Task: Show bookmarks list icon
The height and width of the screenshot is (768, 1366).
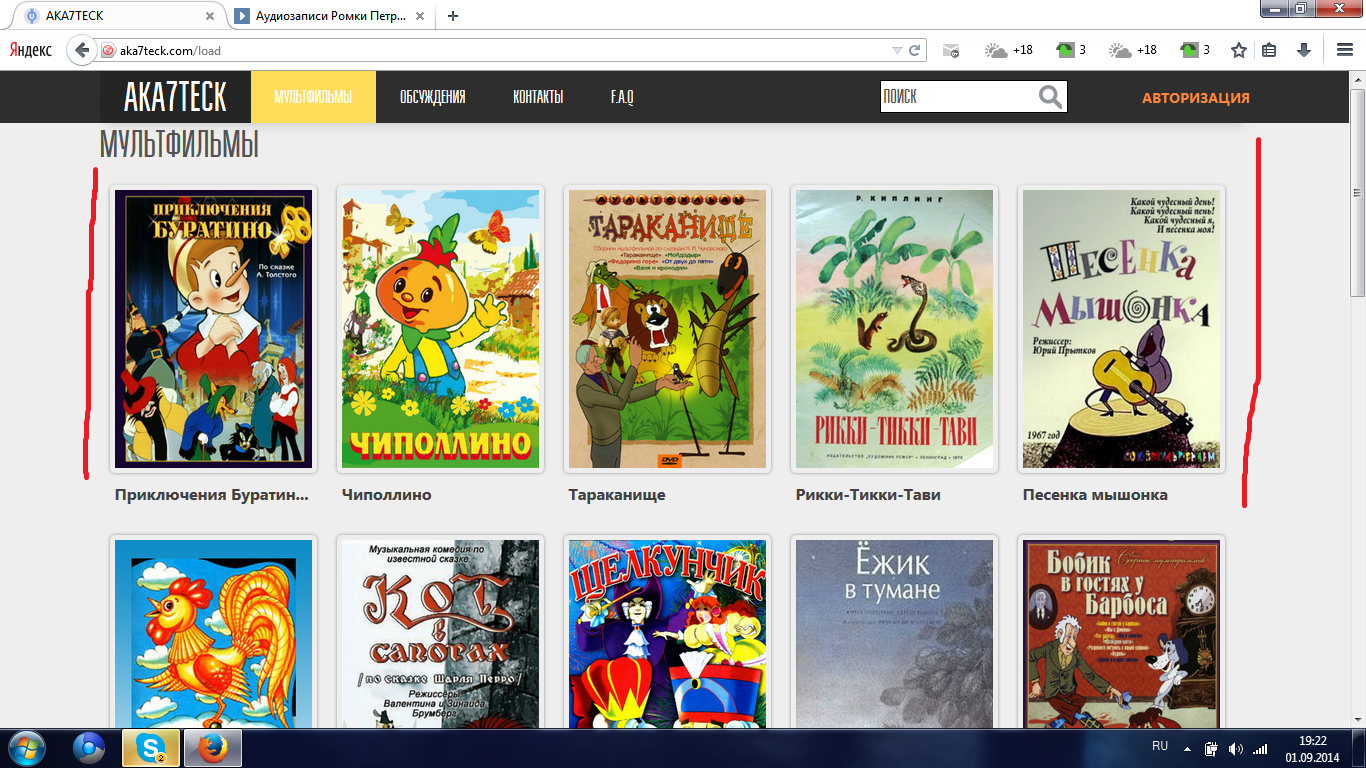Action: coord(1269,50)
